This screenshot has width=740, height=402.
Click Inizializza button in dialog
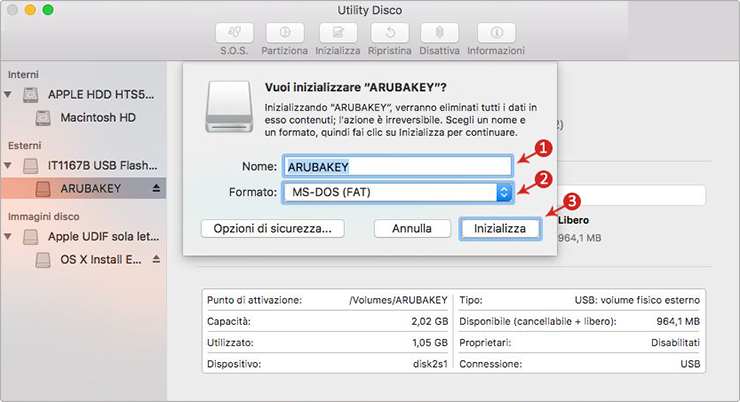coord(500,229)
